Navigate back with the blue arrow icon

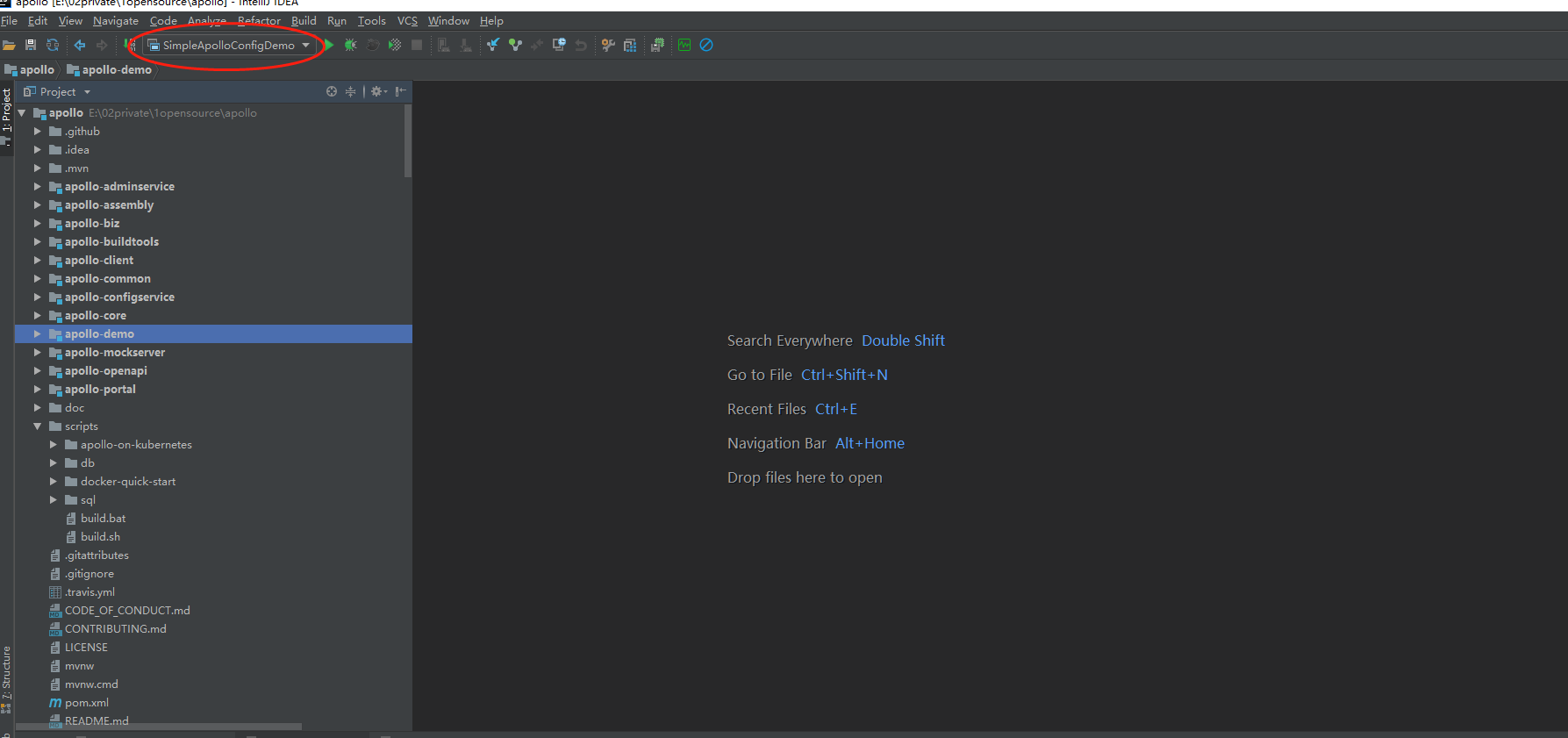pyautogui.click(x=80, y=45)
